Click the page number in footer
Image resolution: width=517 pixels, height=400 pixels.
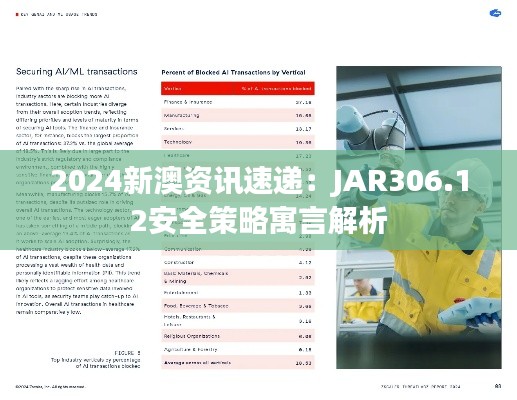point(498,386)
